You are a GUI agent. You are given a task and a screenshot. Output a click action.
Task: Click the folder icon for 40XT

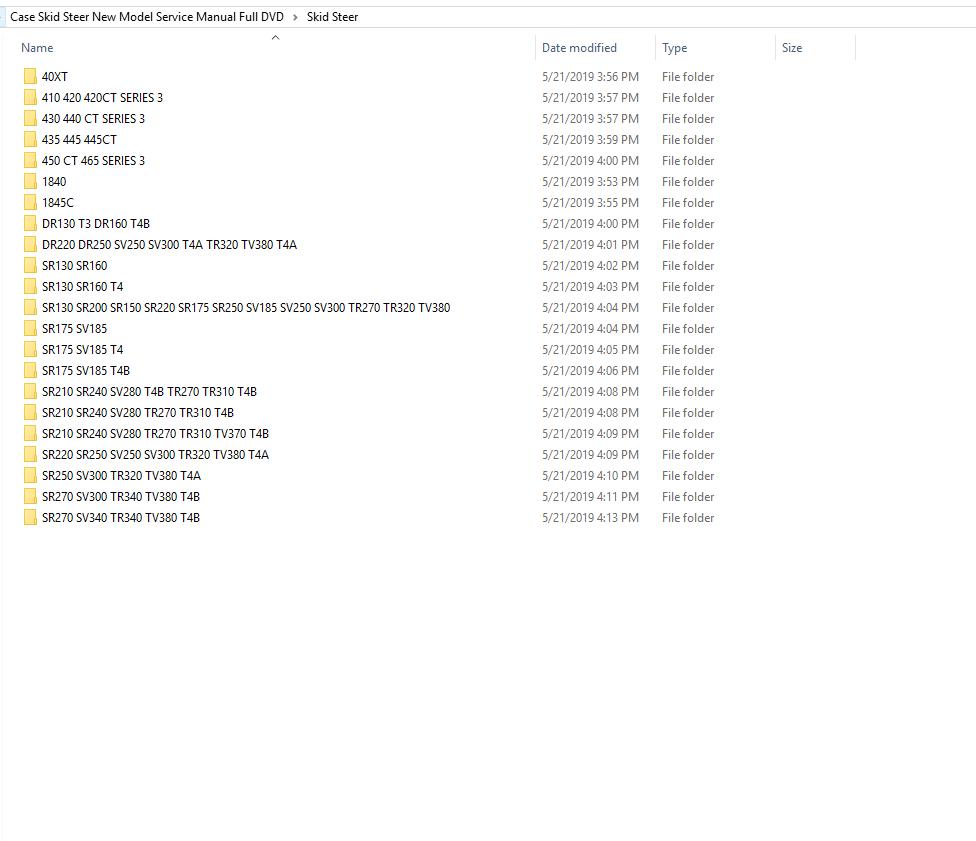click(x=30, y=77)
